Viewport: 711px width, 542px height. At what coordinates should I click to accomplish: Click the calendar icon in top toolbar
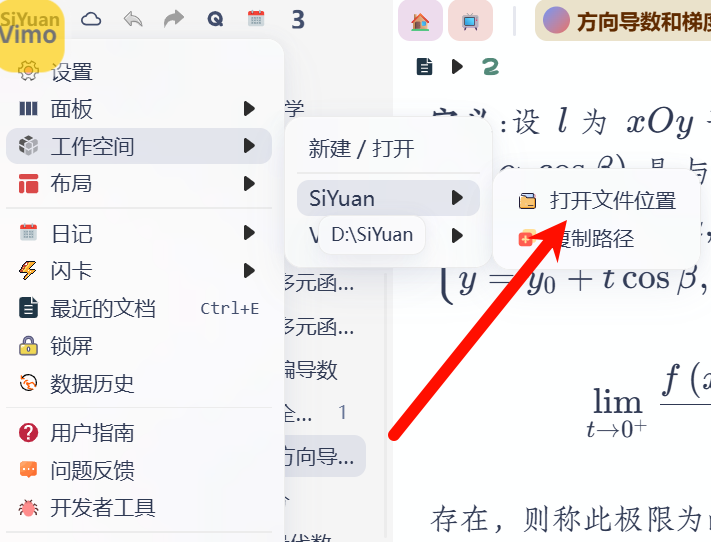click(256, 19)
